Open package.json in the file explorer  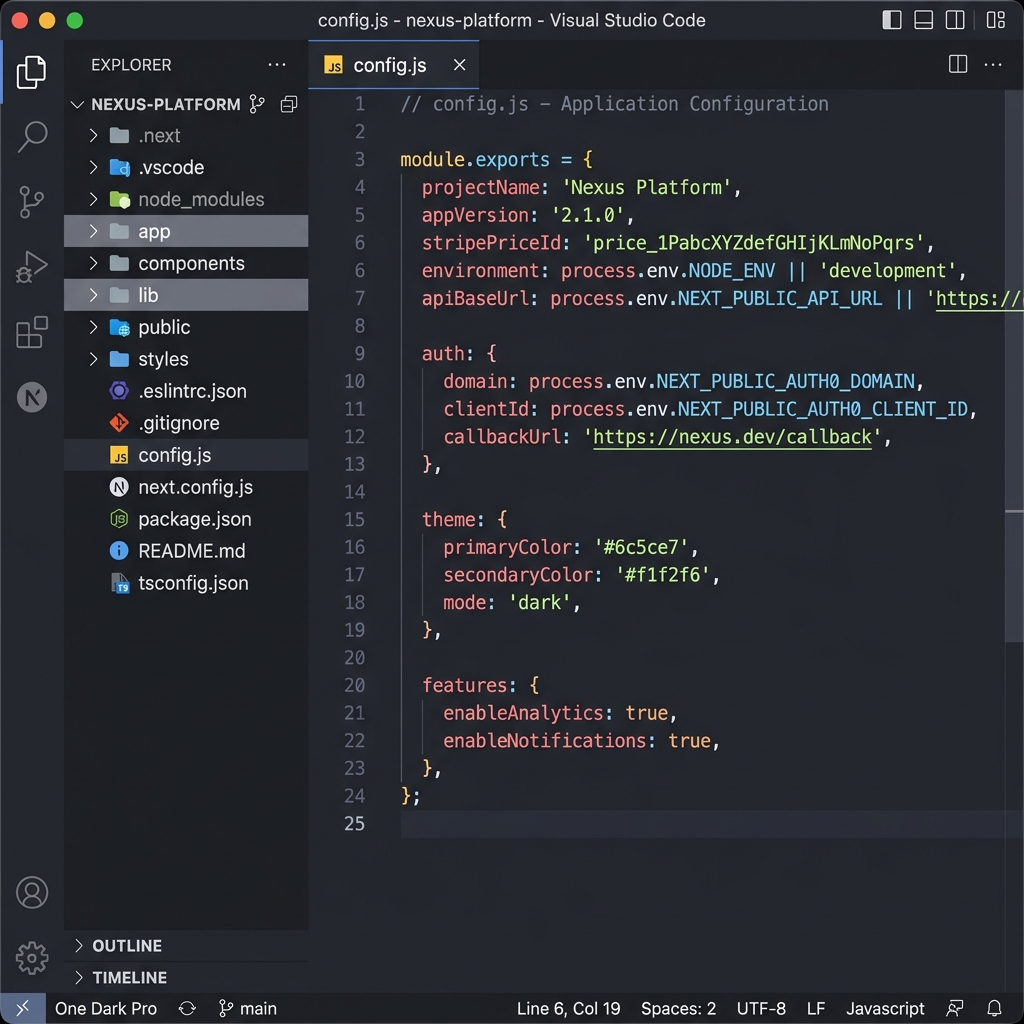click(x=194, y=519)
